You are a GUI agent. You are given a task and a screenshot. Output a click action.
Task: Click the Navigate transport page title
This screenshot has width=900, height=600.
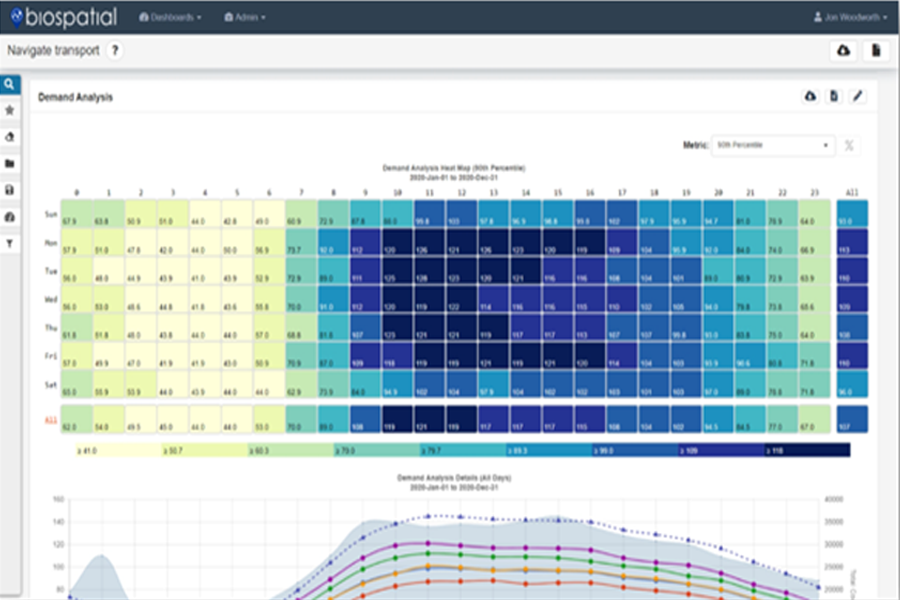(x=53, y=51)
